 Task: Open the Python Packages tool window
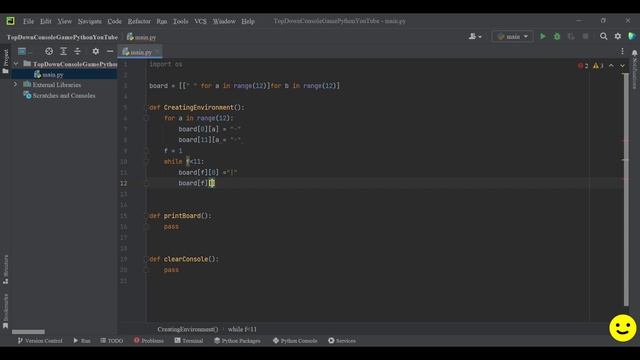[x=237, y=340]
